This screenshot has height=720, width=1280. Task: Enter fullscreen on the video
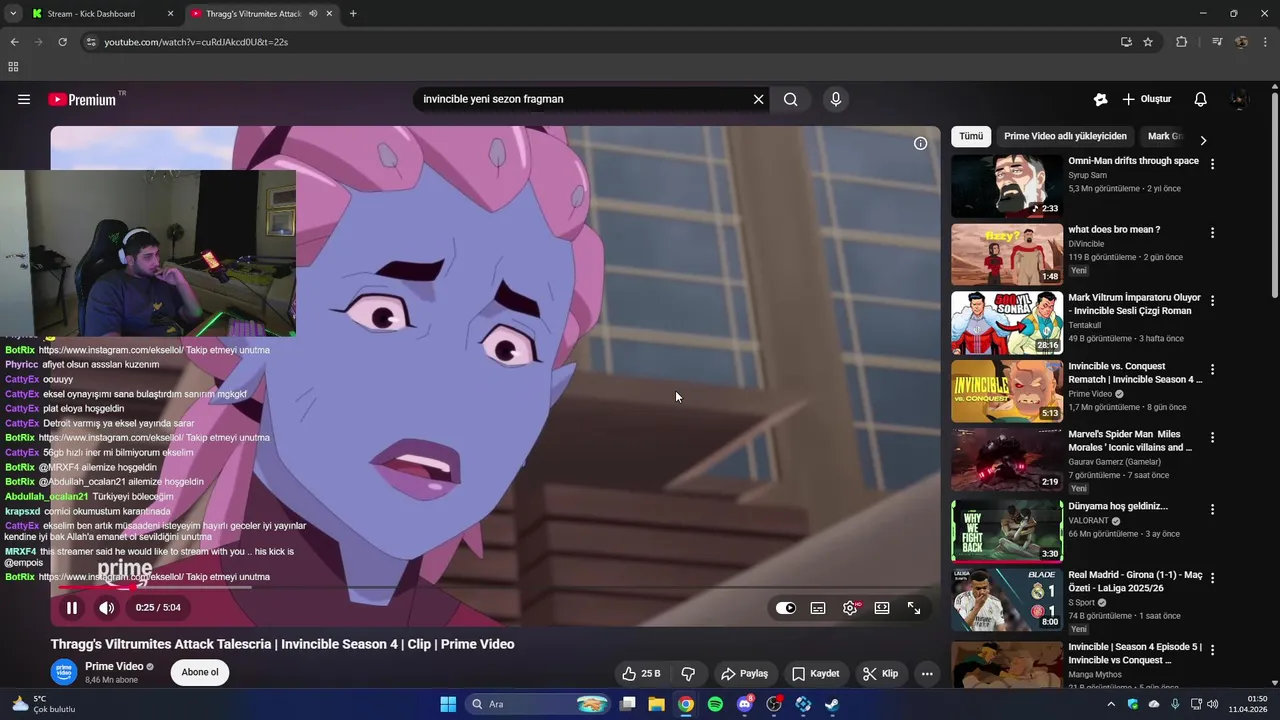914,608
